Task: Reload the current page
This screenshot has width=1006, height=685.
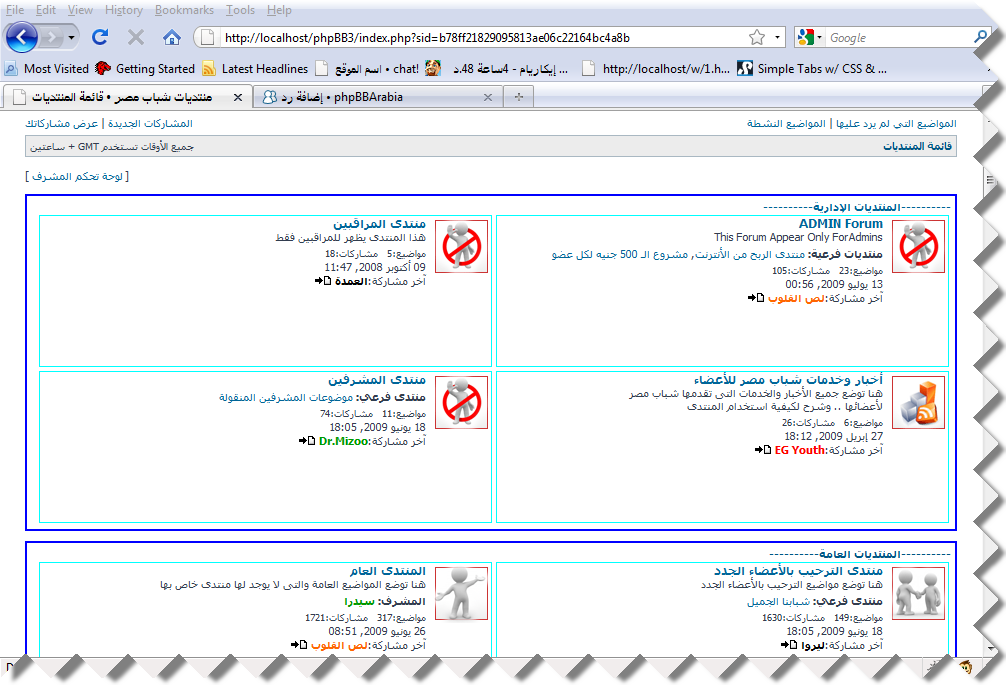Action: [x=100, y=38]
